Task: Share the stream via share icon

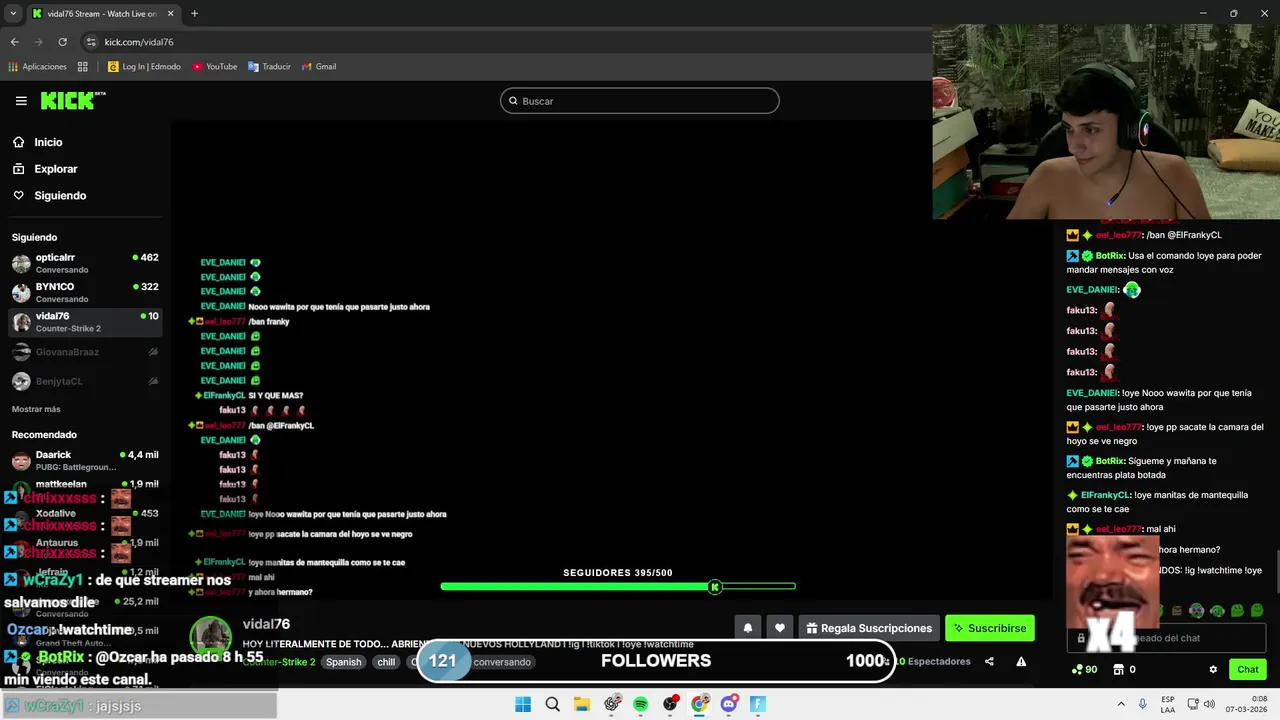Action: (x=989, y=661)
